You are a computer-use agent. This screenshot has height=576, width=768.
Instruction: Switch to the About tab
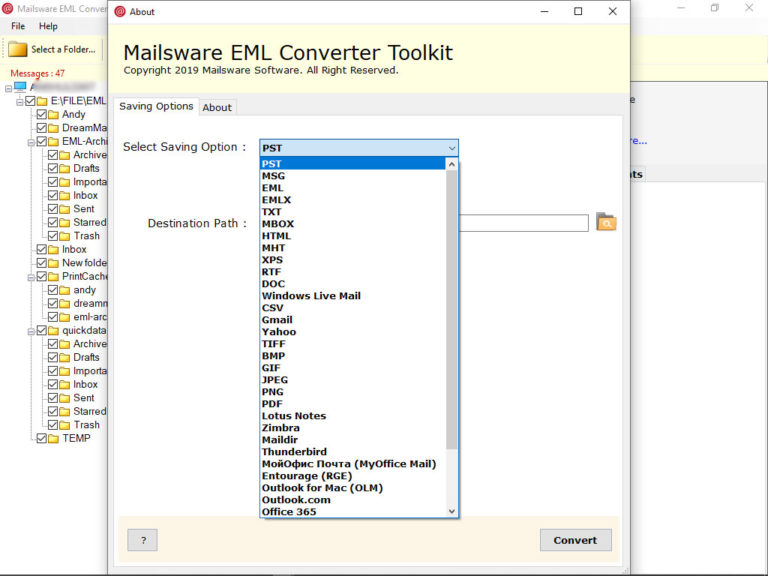tap(217, 108)
